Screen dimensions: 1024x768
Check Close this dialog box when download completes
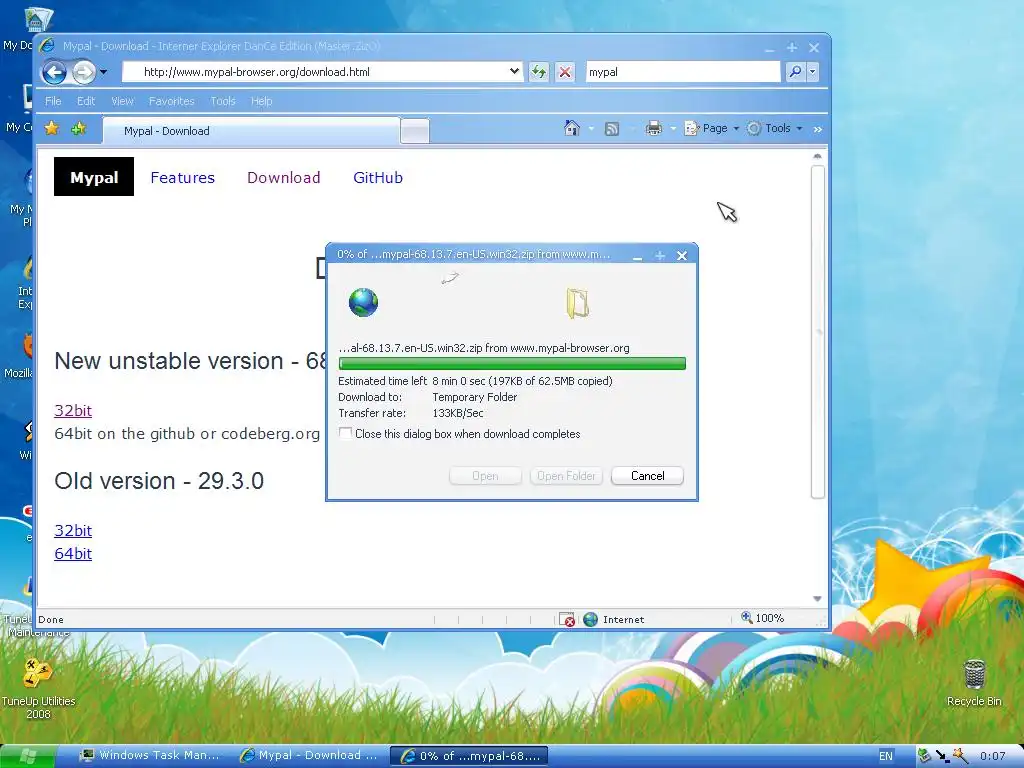pyautogui.click(x=345, y=434)
